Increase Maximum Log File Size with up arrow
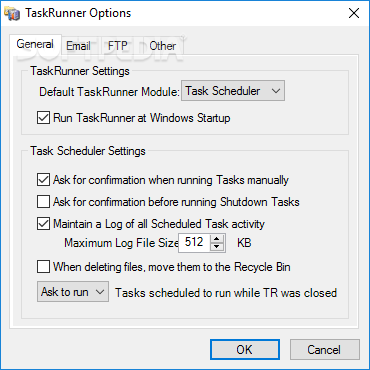 pos(217,238)
